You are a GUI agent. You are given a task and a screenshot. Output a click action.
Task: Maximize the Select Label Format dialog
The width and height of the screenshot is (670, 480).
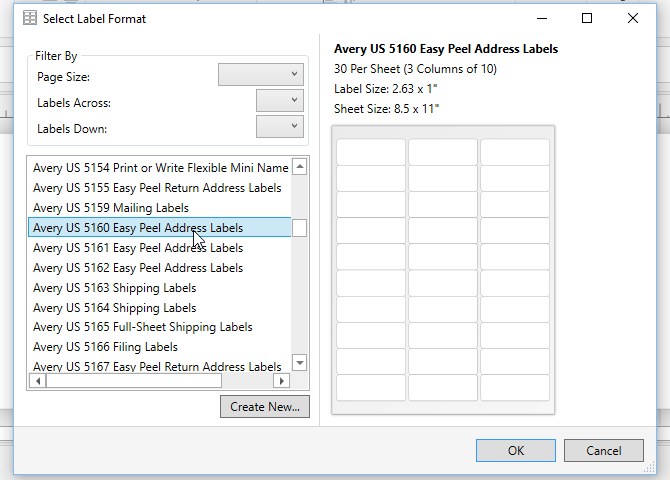point(587,18)
